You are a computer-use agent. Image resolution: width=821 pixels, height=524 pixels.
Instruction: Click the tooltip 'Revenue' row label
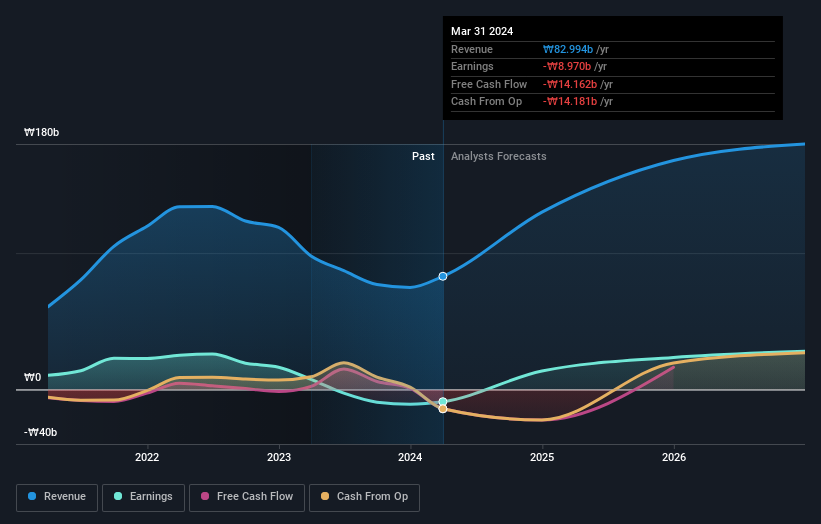click(x=472, y=49)
